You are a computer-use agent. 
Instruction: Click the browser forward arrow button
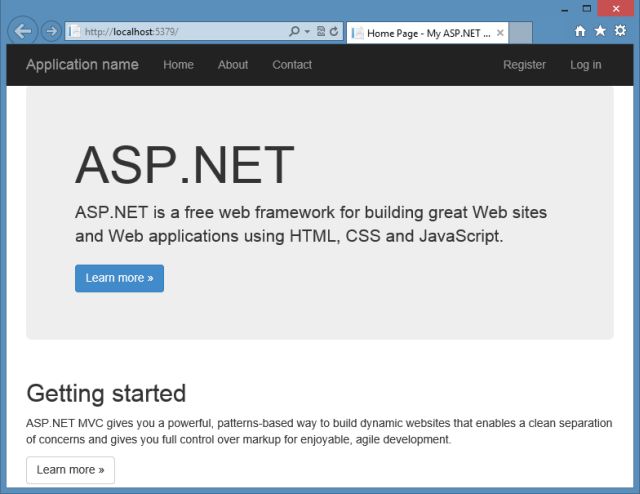coord(51,31)
